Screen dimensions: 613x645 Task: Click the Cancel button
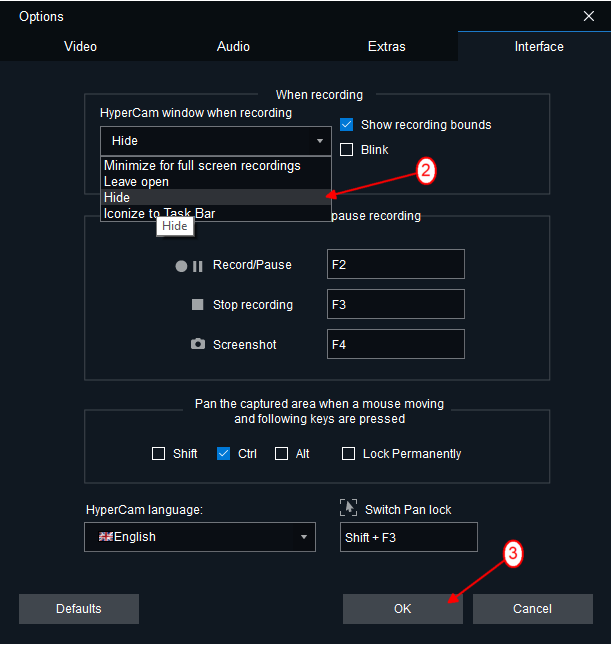point(532,609)
